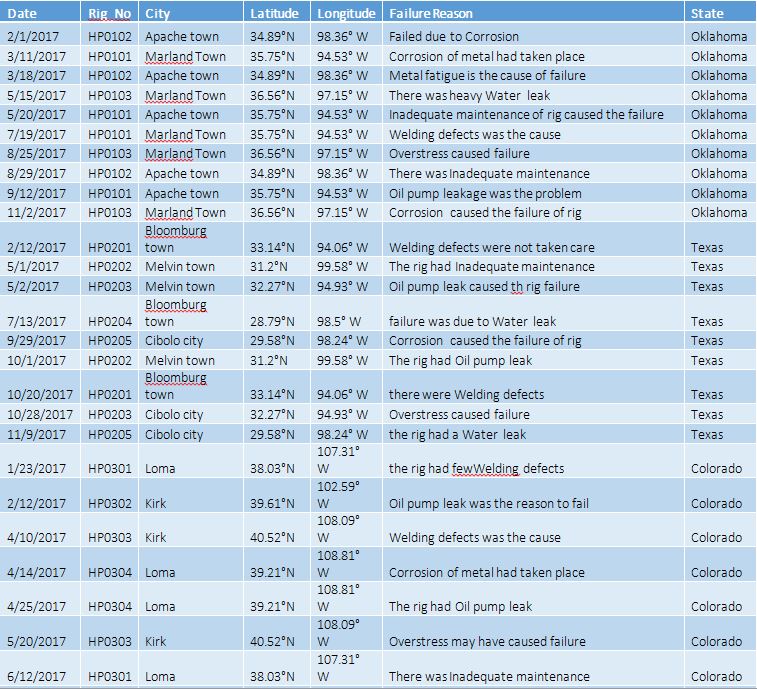The width and height of the screenshot is (757, 689).
Task: Select the Latitude column header
Action: pos(277,13)
